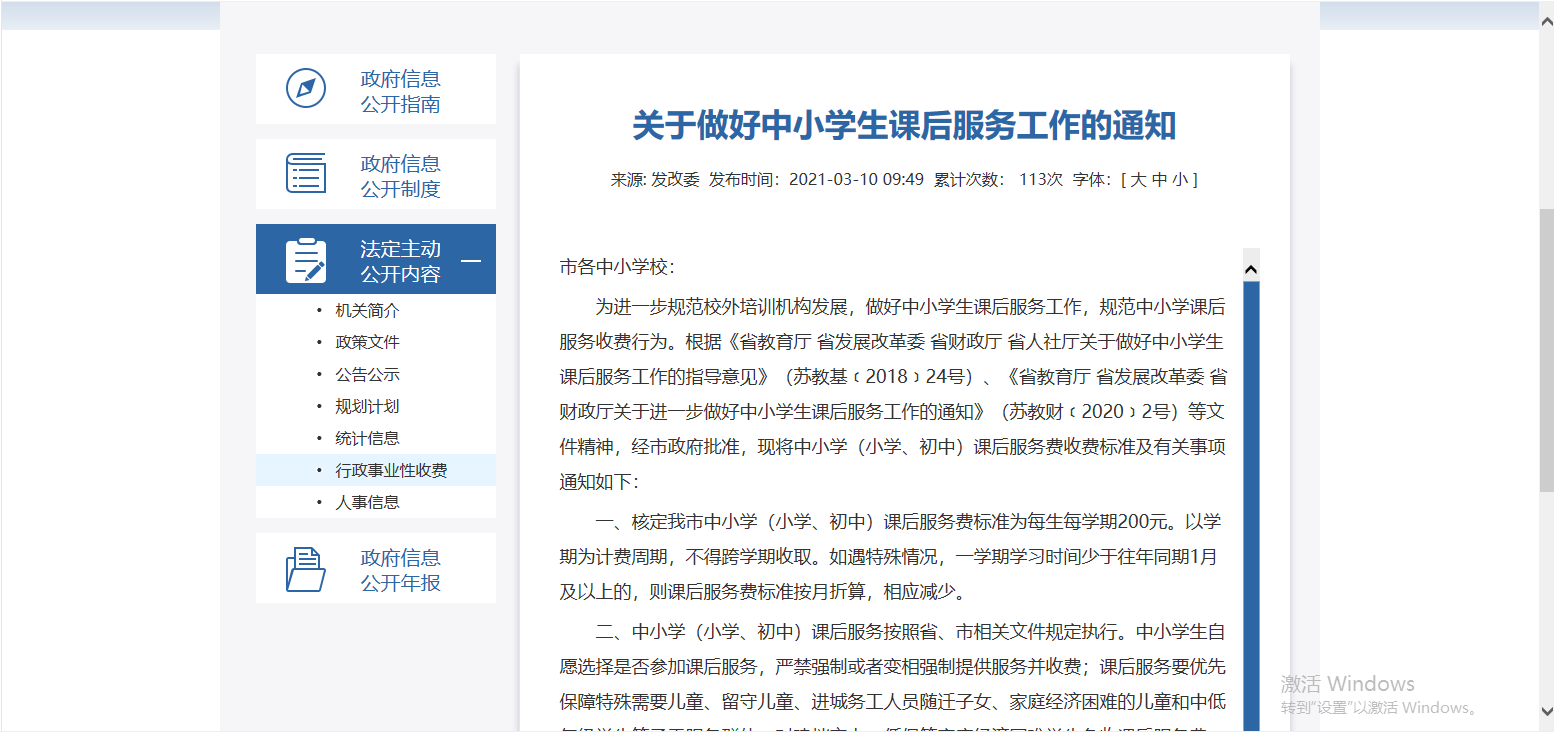This screenshot has height=733, width=1554.
Task: Go to 规划计划 sidebar item
Action: (x=367, y=407)
